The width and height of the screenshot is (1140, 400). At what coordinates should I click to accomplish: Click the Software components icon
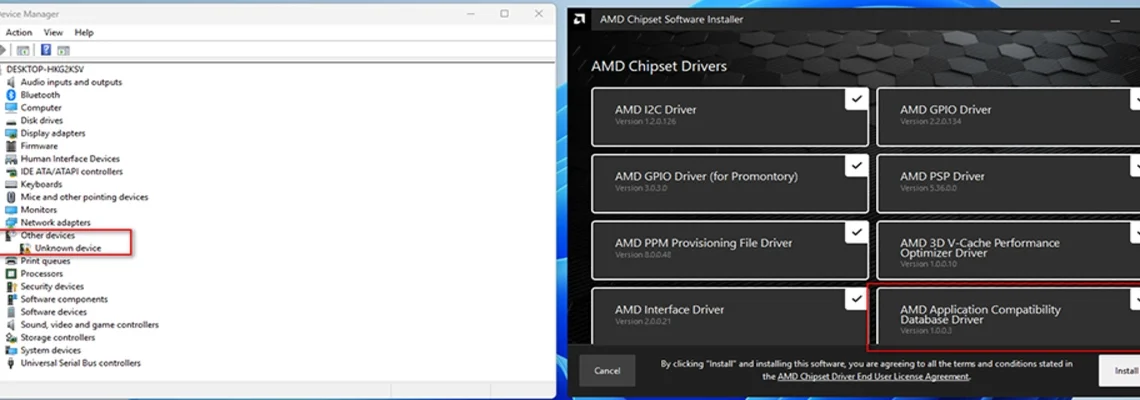[x=11, y=299]
